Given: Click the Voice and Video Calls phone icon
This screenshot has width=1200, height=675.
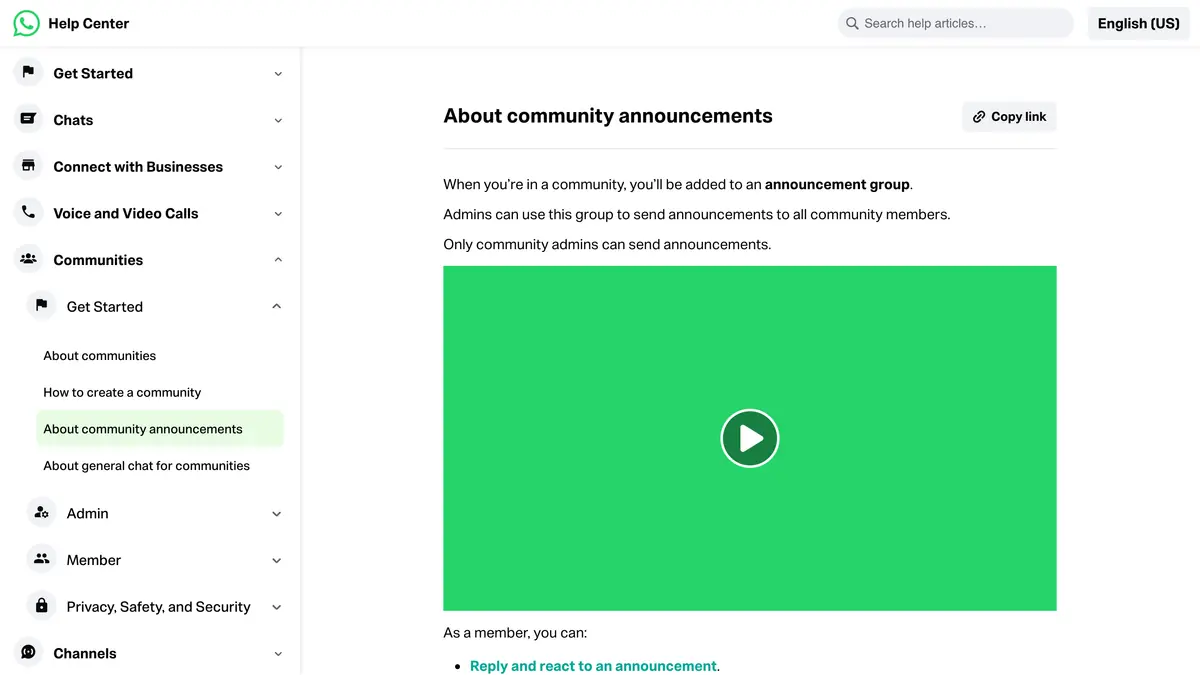Looking at the screenshot, I should pos(28,212).
